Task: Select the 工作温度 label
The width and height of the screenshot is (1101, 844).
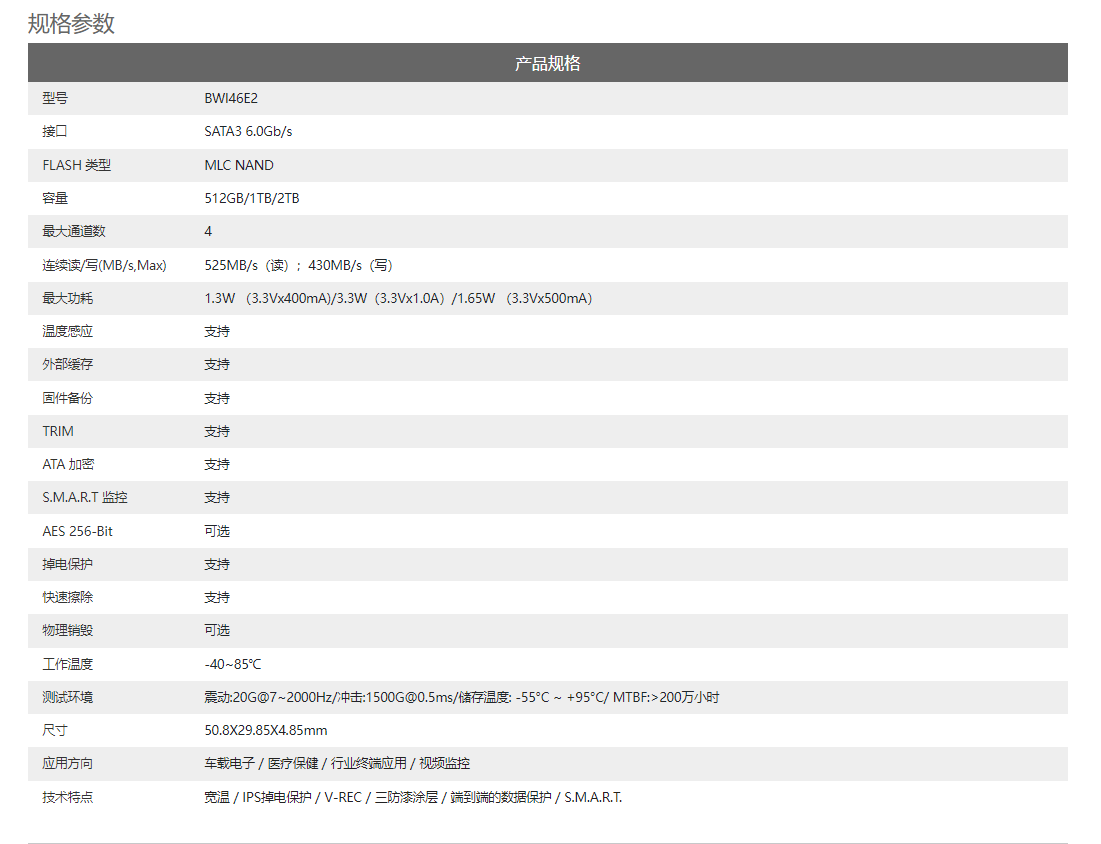Action: (x=67, y=664)
